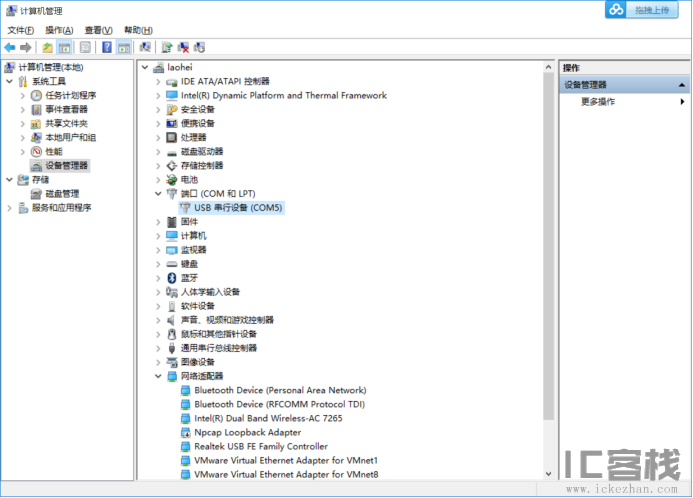The image size is (693, 498).
Task: Expand the 事件查看器 node chevron
Action: [23, 110]
